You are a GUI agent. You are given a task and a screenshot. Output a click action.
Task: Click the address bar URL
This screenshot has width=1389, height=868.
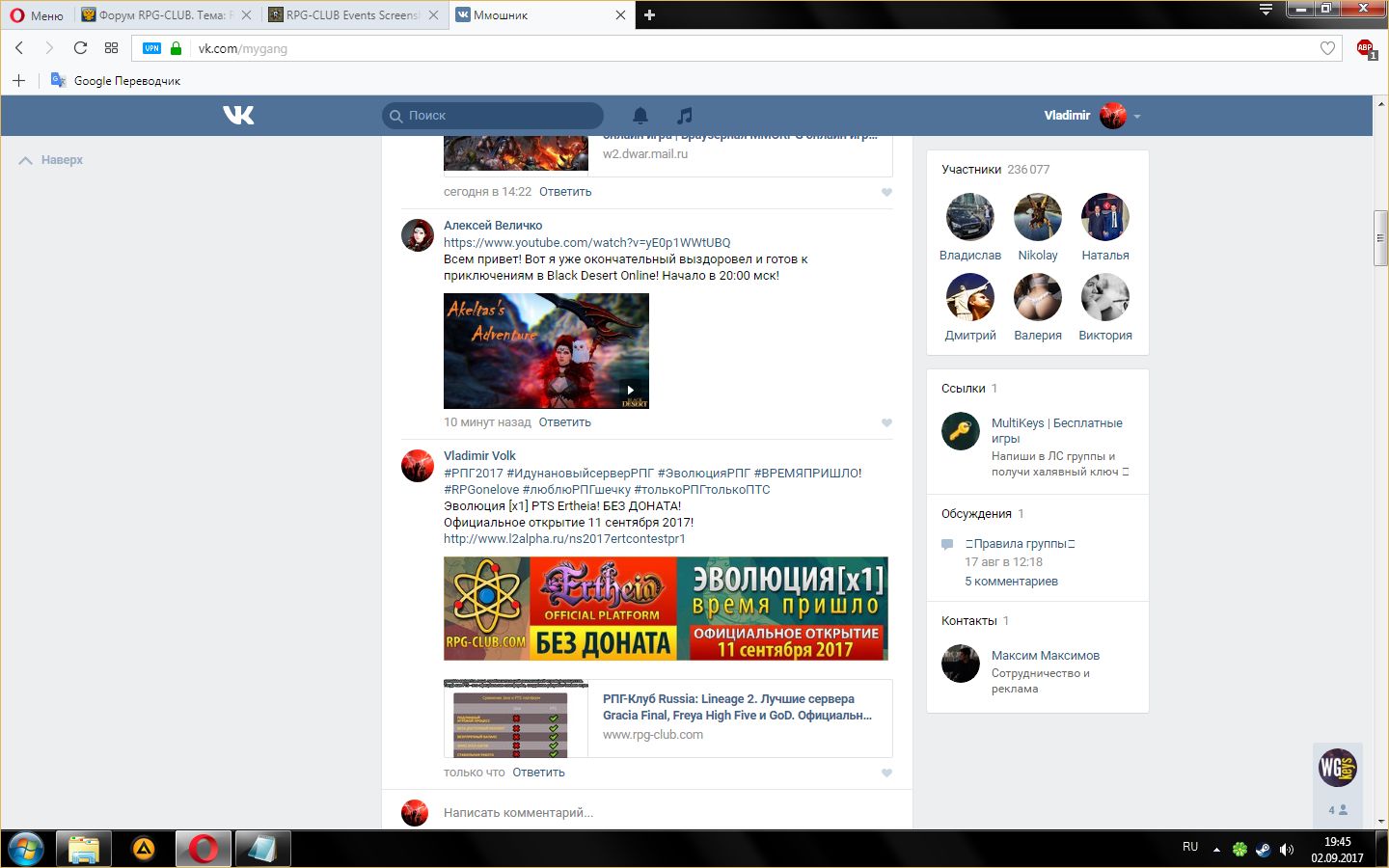(243, 48)
